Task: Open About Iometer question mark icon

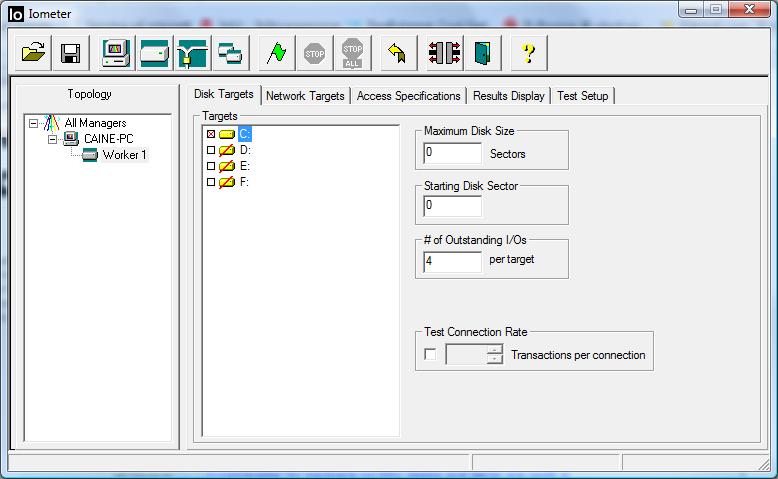Action: pos(529,53)
